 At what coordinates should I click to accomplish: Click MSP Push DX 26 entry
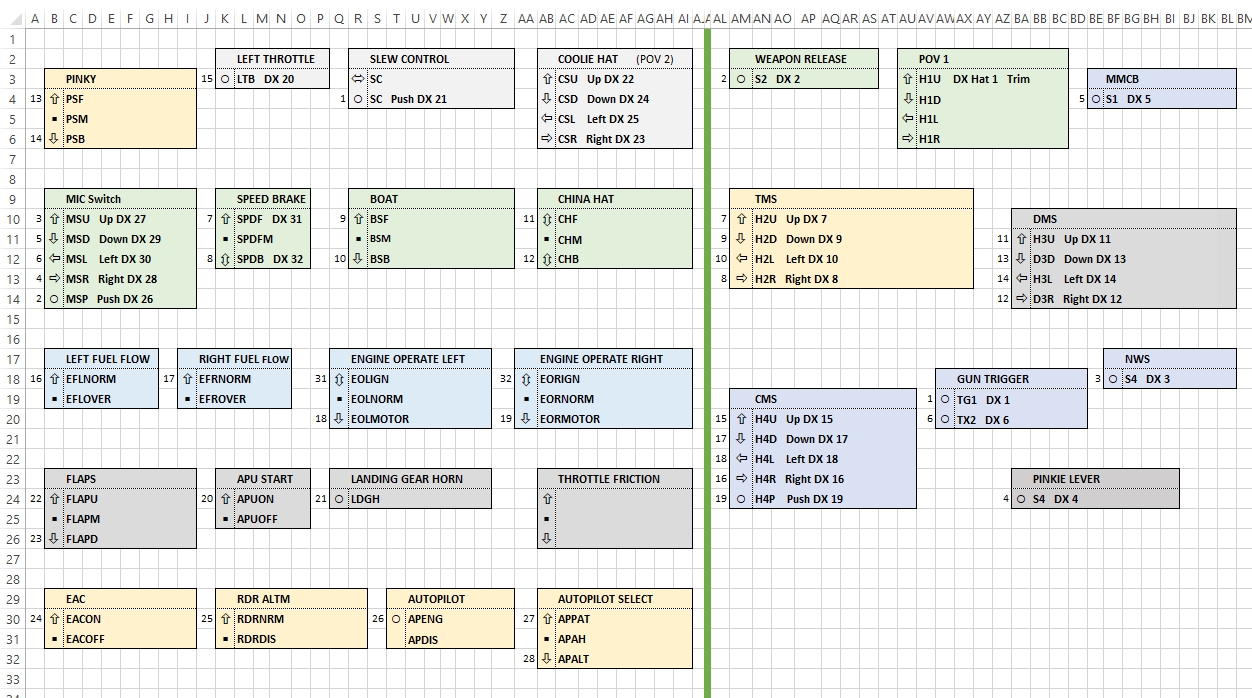(129, 299)
